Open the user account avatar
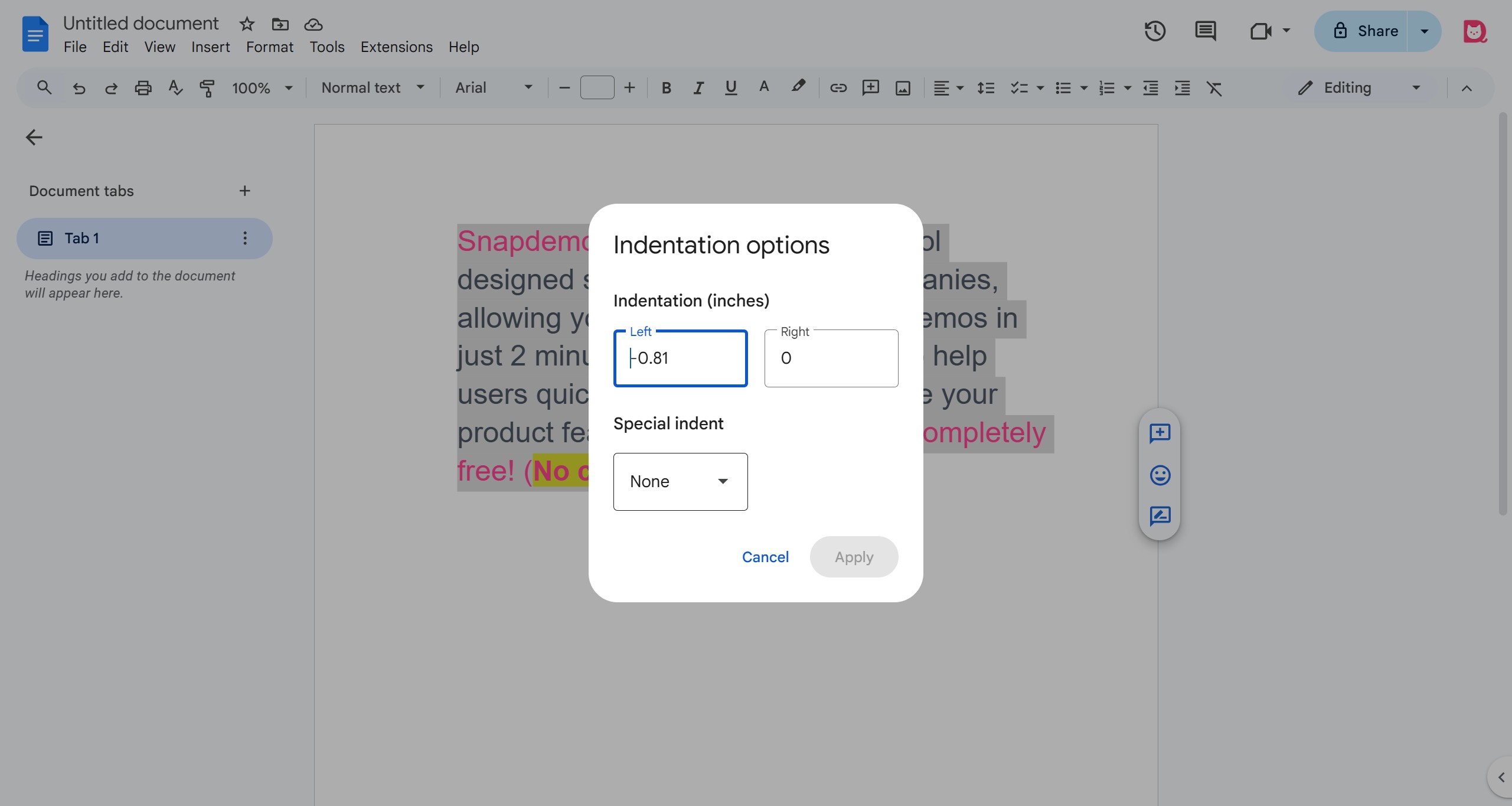The image size is (1512, 806). (1474, 31)
